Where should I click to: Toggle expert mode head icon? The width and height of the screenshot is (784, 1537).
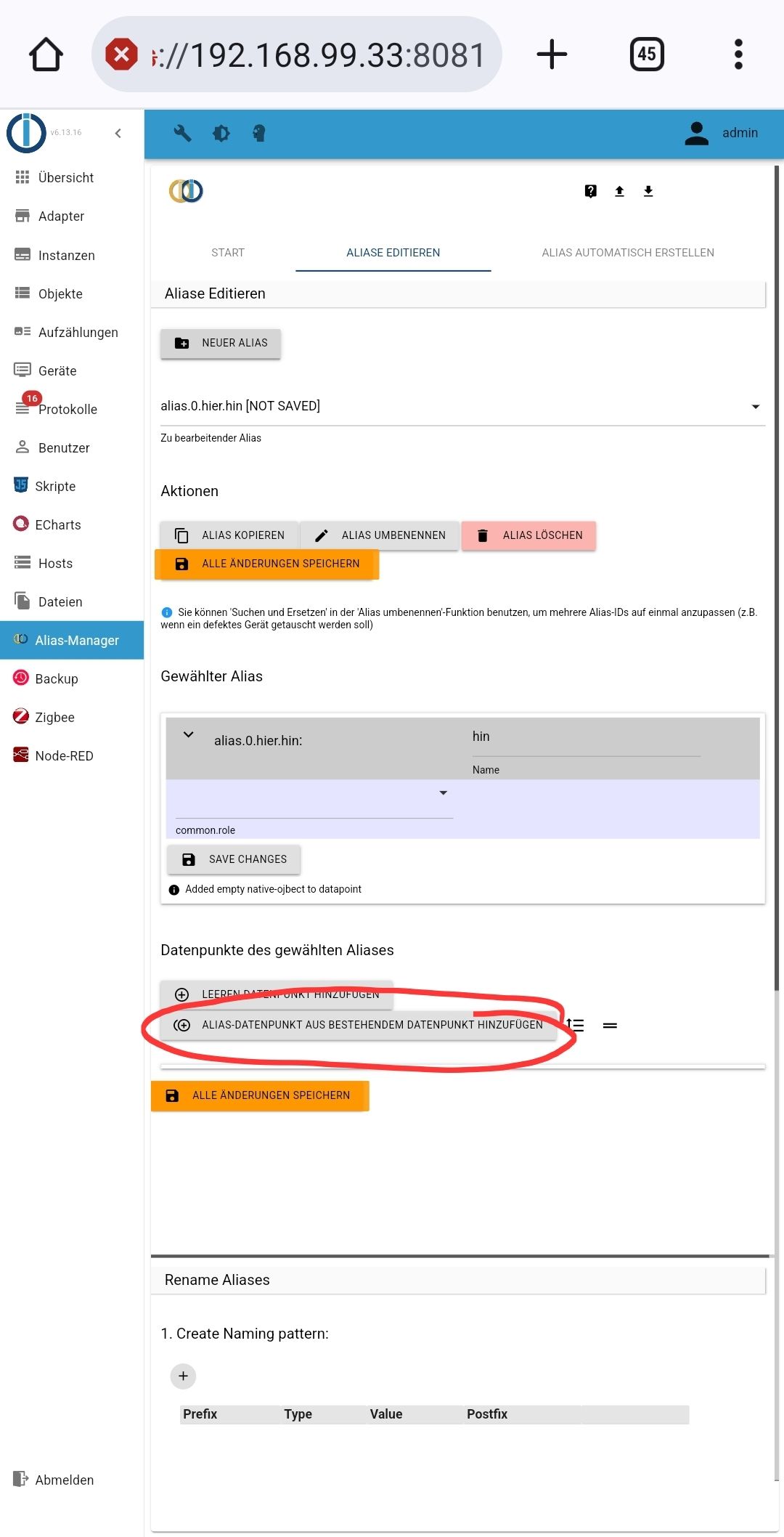[x=259, y=133]
